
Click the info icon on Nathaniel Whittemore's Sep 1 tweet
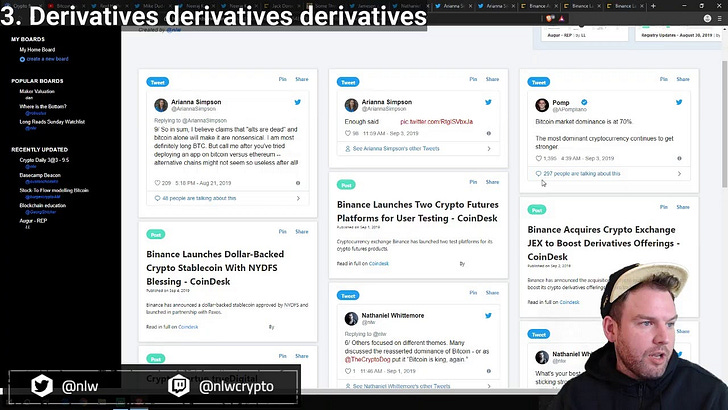[488, 371]
